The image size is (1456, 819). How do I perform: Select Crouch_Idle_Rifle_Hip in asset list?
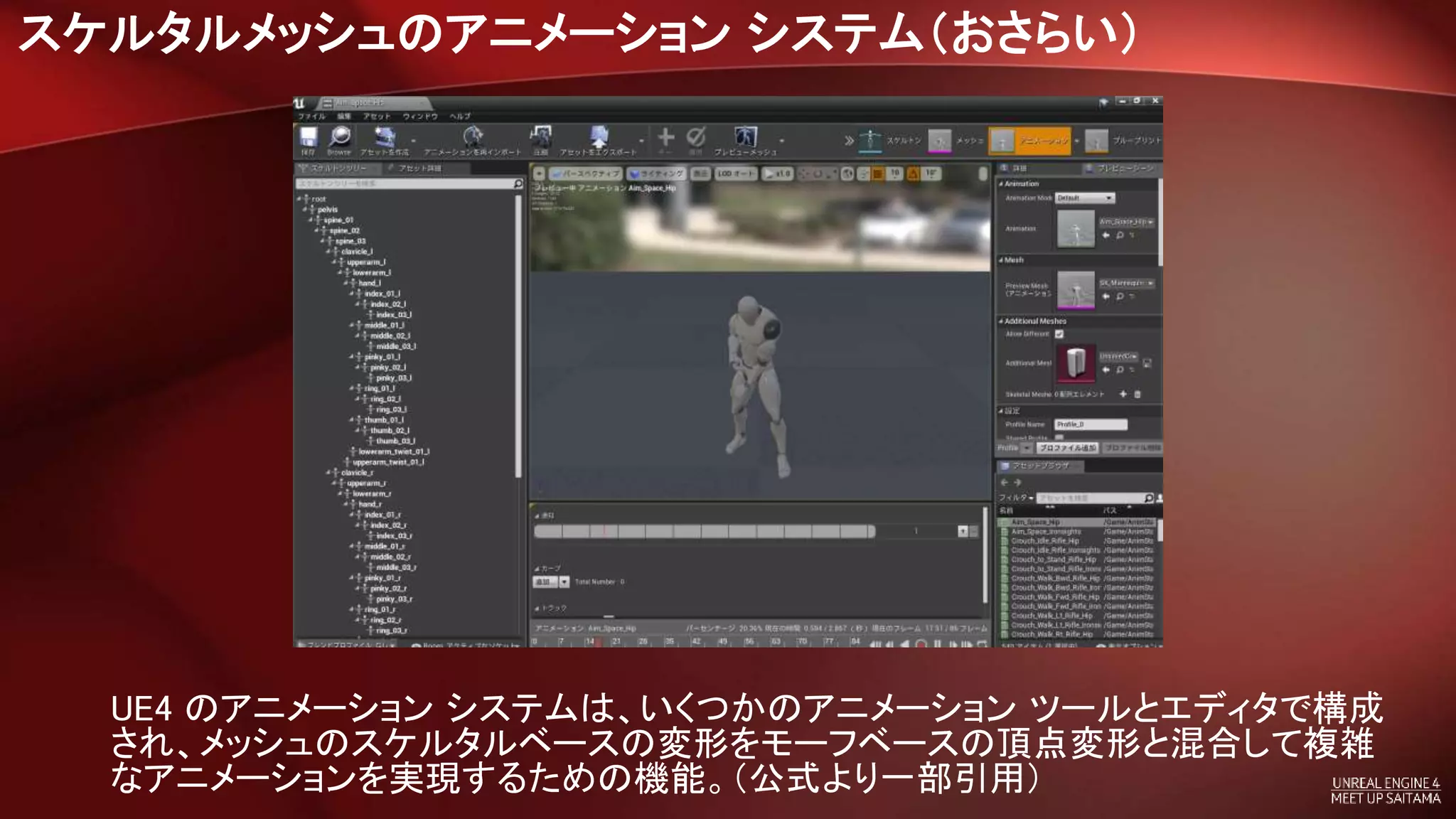[x=1045, y=541]
